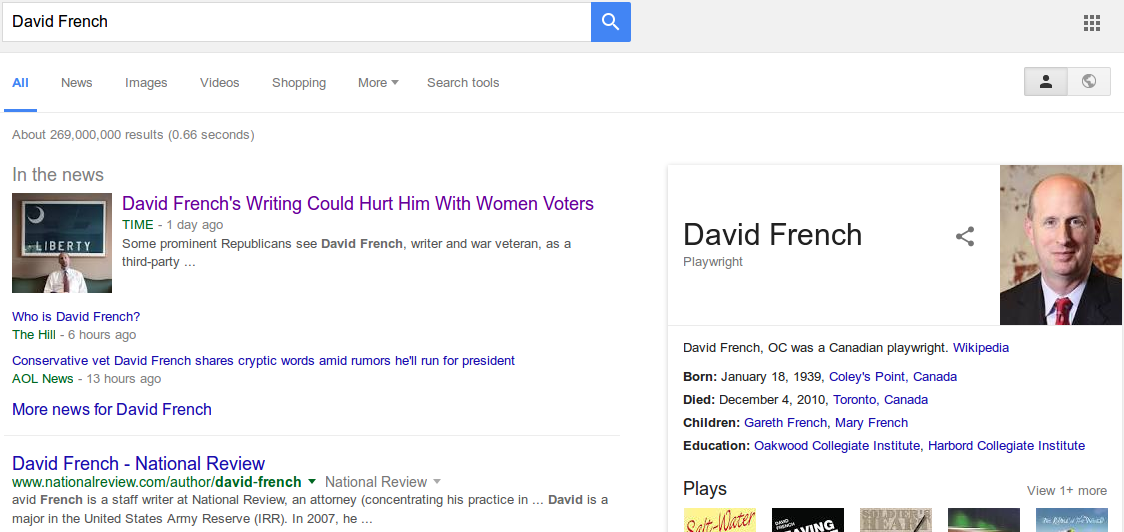Share the David French knowledge panel
1124x532 pixels.
(x=965, y=237)
